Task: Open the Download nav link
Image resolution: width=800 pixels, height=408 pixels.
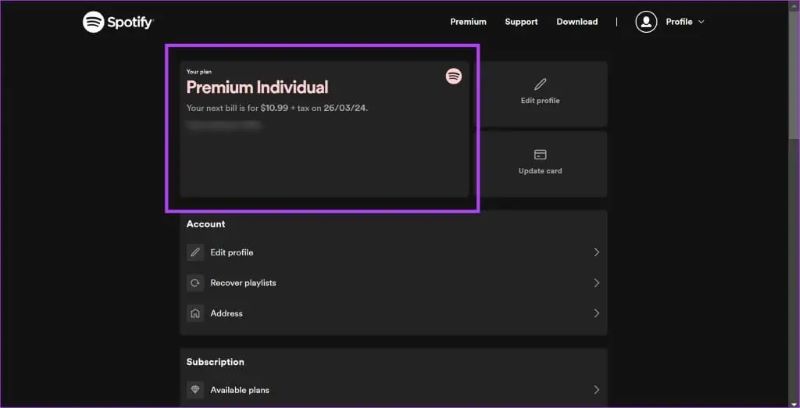Action: (577, 22)
